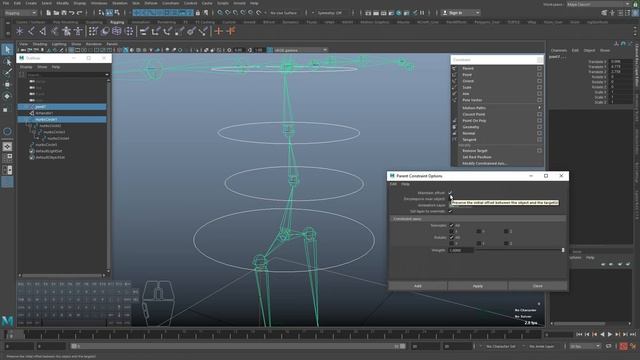This screenshot has height=360, width=640.
Task: Click the Open Scene folder icon
Action: [x=56, y=13]
